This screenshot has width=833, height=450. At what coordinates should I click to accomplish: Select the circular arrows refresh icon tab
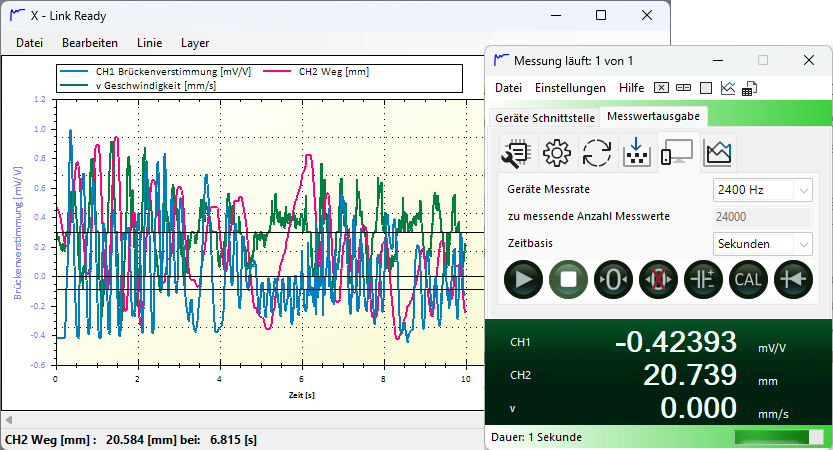click(x=597, y=153)
